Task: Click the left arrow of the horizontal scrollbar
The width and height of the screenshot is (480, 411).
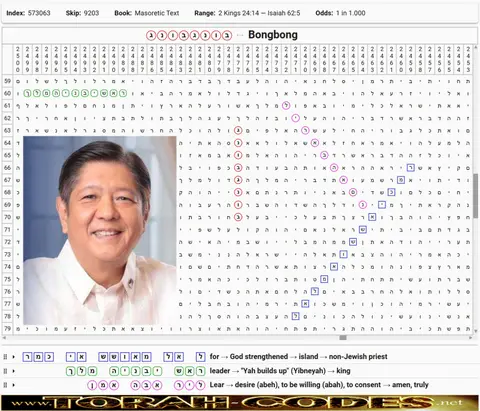Action: (4, 338)
